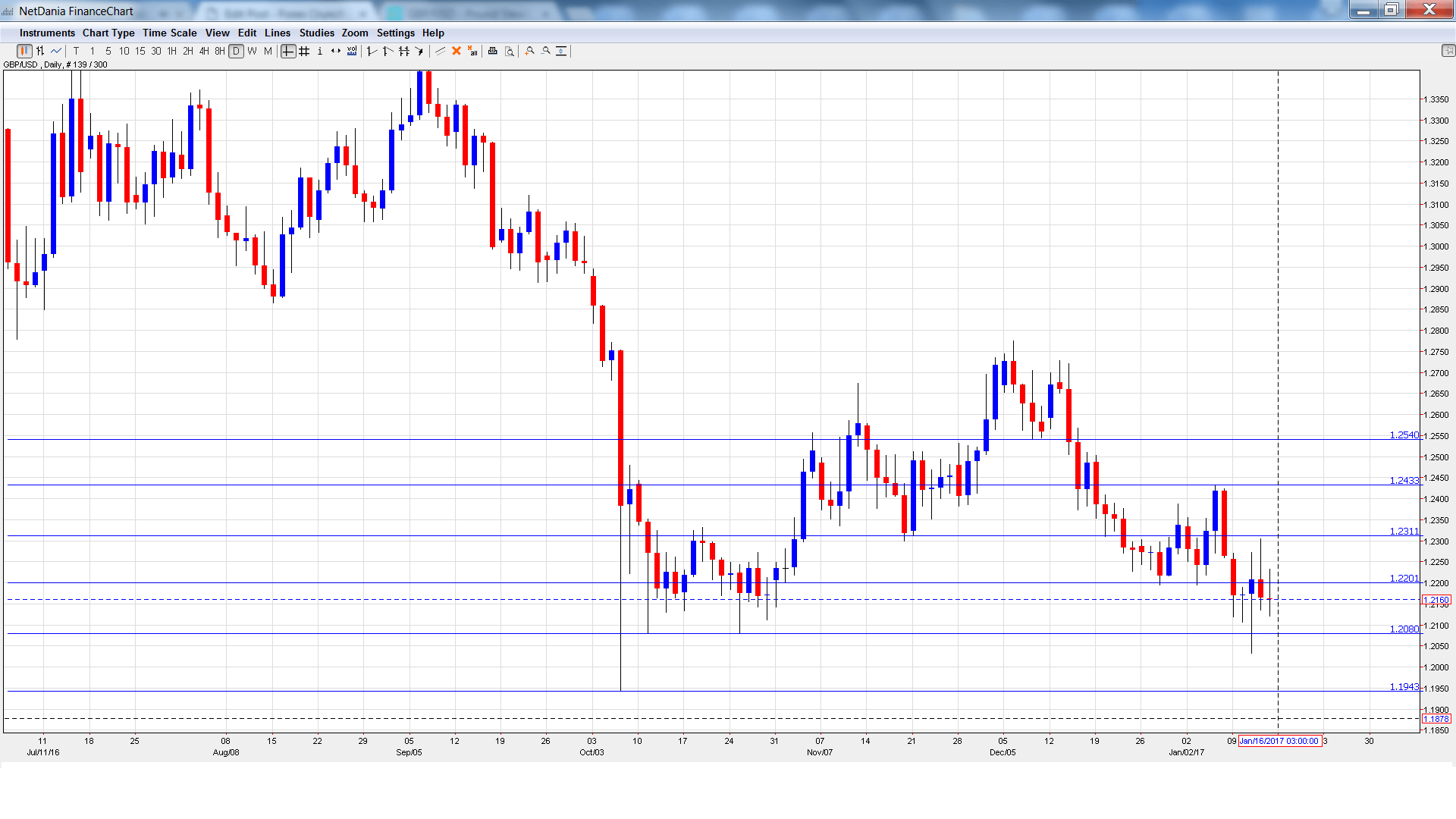Click the Jan/16/2017 03:00:00 date marker
The height and width of the screenshot is (819, 1456).
click(1280, 742)
